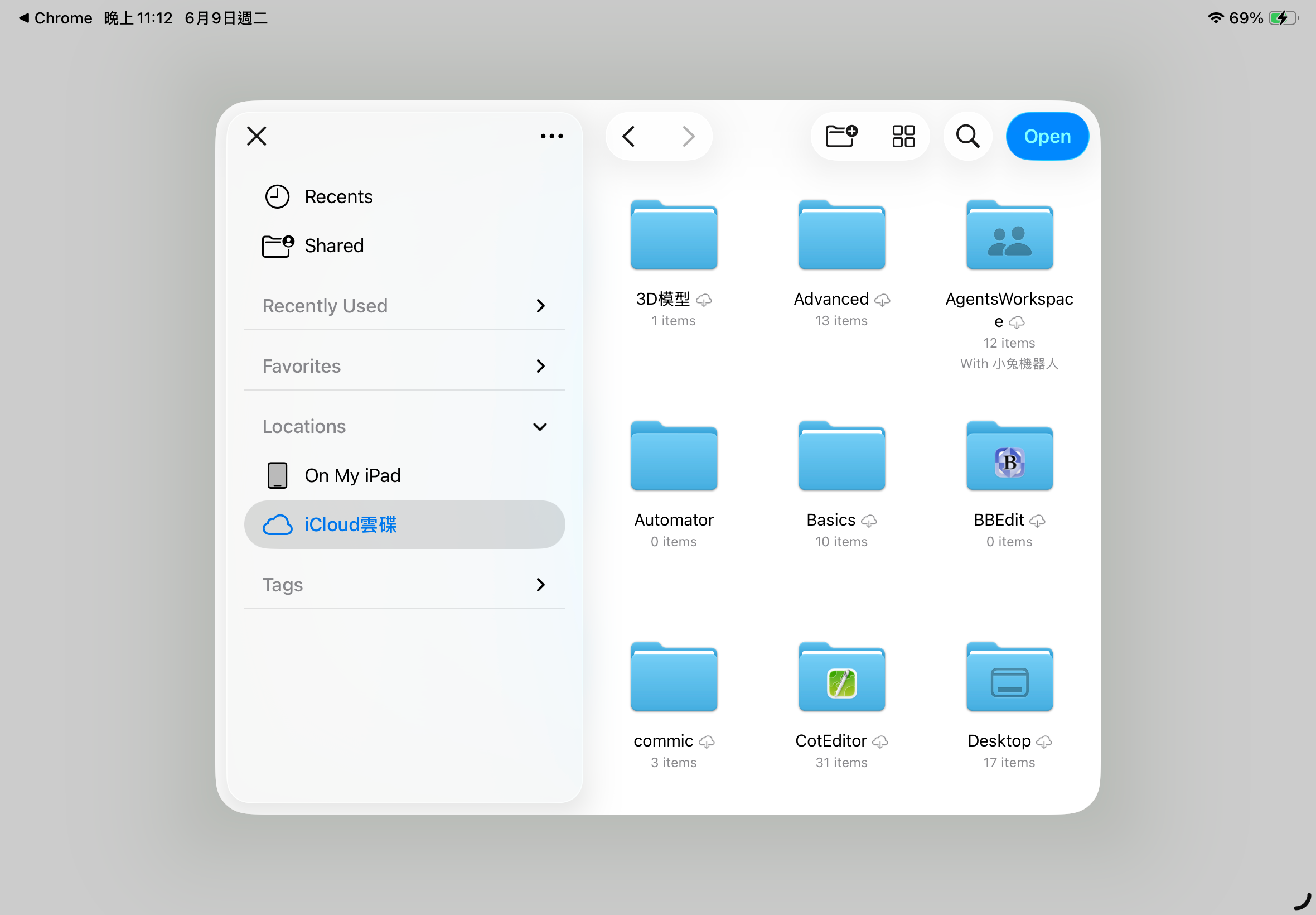Click the 'With 小兔機器人' shared label
This screenshot has height=915, width=1316.
1009,363
